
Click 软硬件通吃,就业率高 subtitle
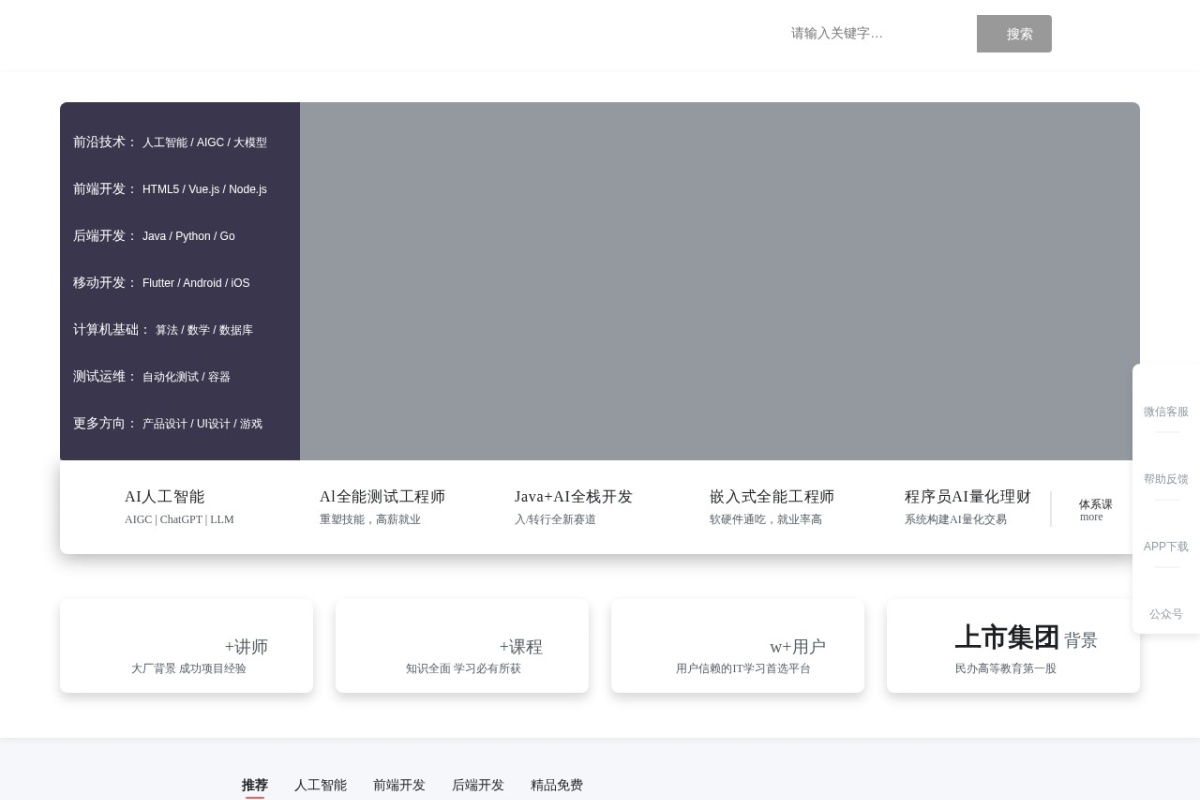(x=766, y=520)
